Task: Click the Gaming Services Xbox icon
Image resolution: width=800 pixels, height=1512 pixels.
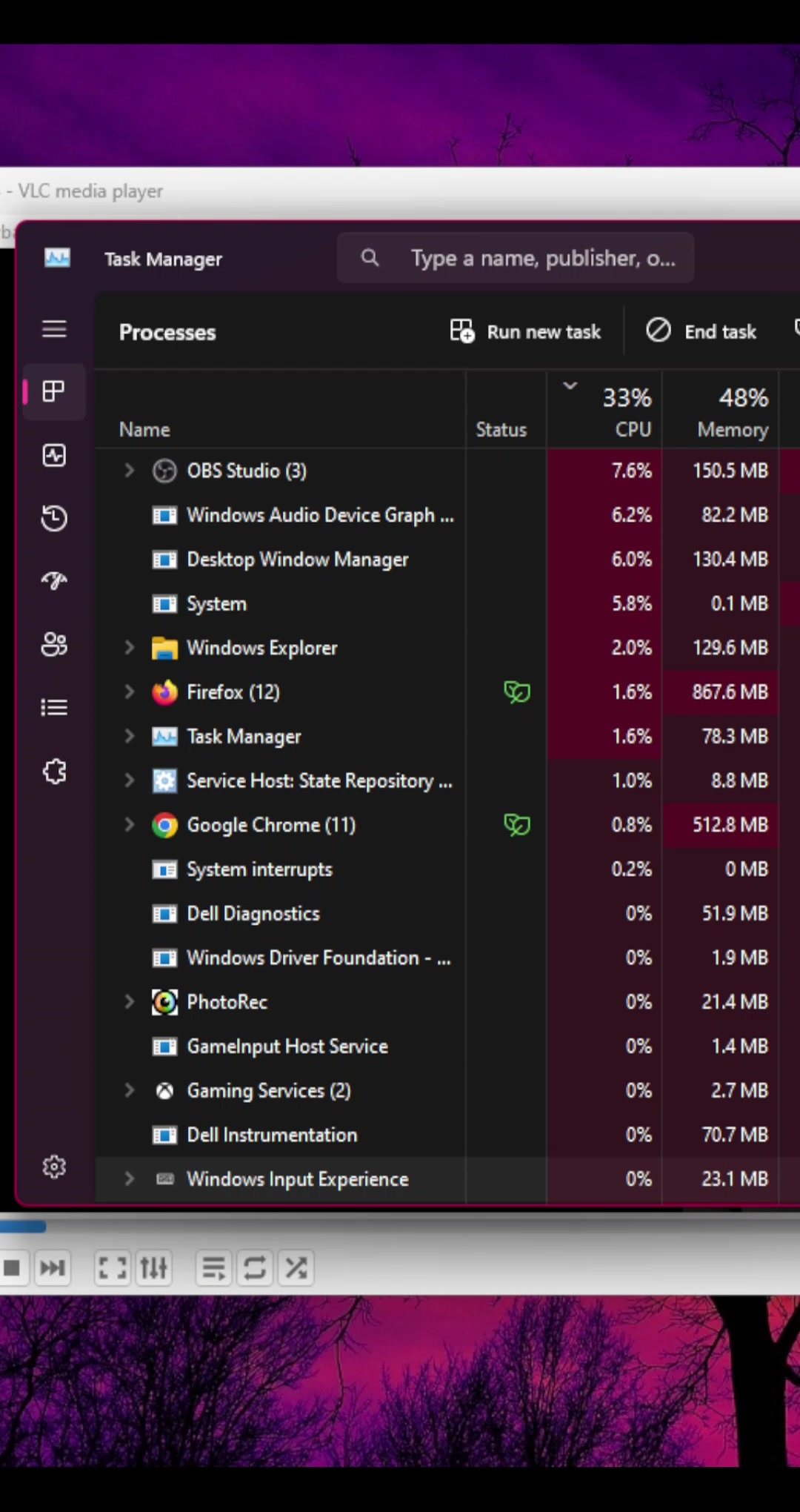Action: tap(164, 1091)
